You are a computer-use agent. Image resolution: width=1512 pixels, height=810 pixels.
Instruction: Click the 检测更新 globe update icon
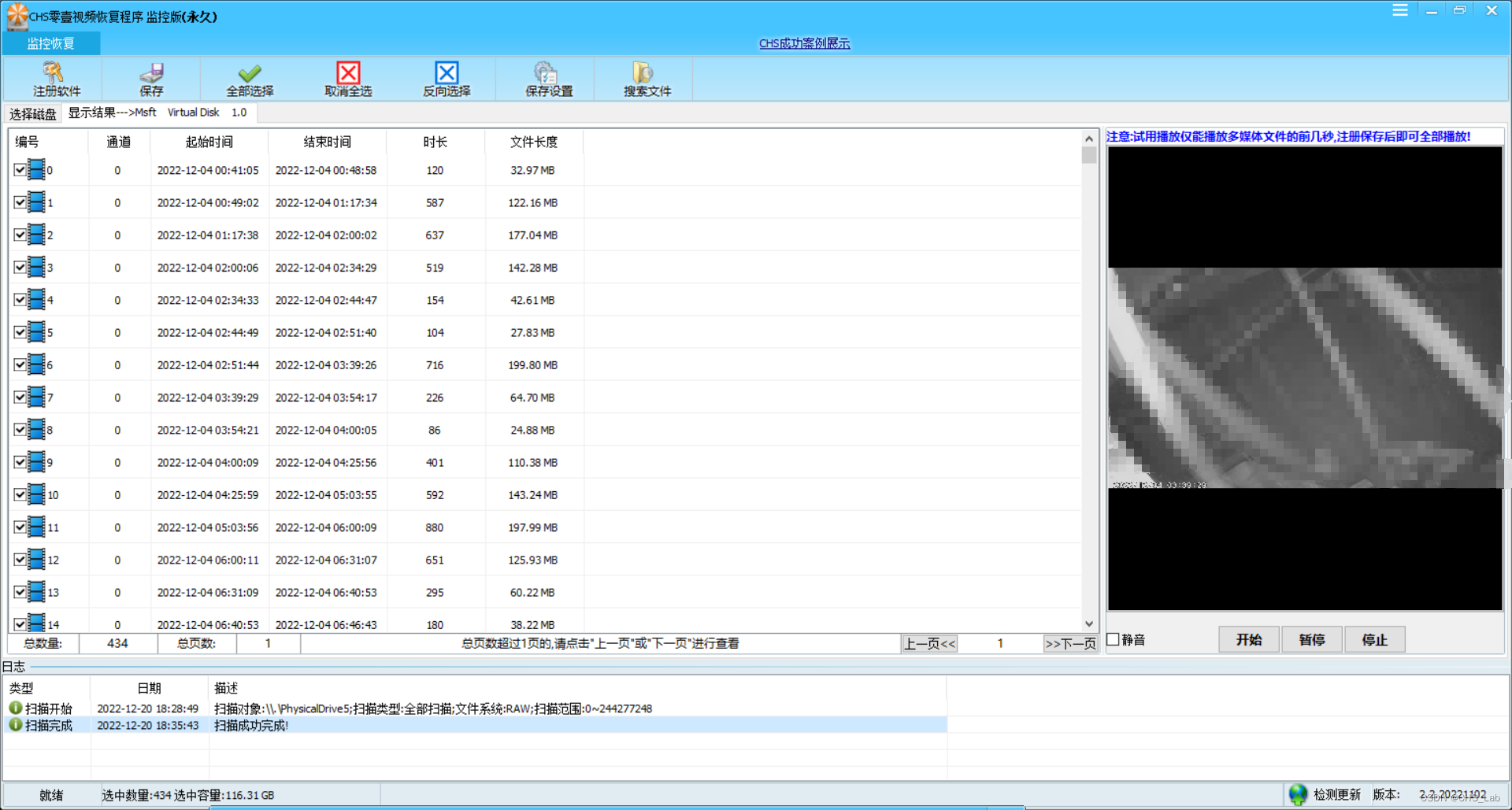point(1298,794)
